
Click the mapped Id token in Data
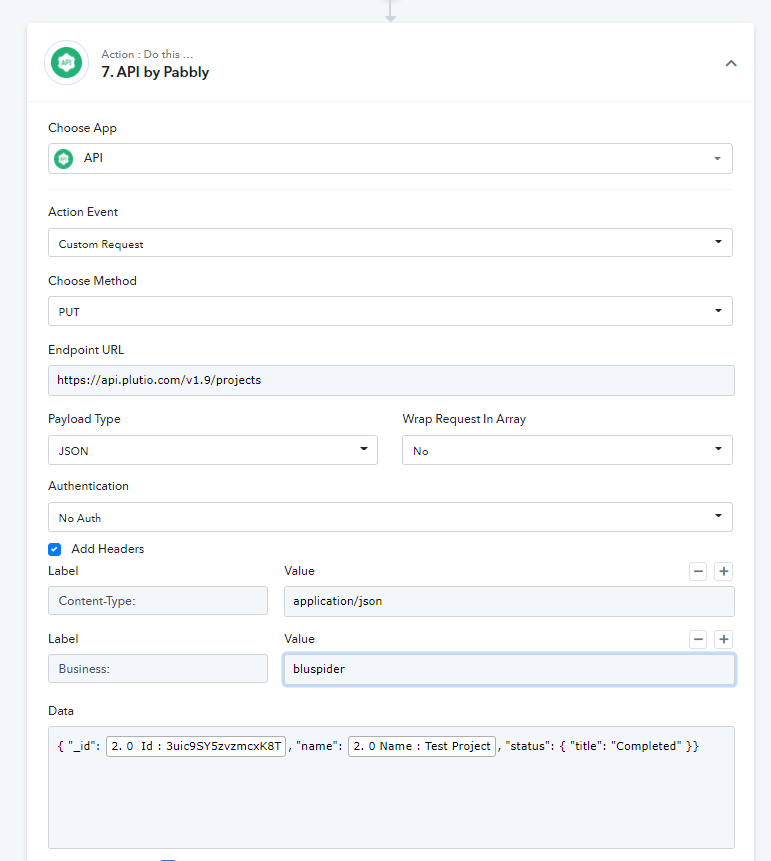(x=196, y=746)
